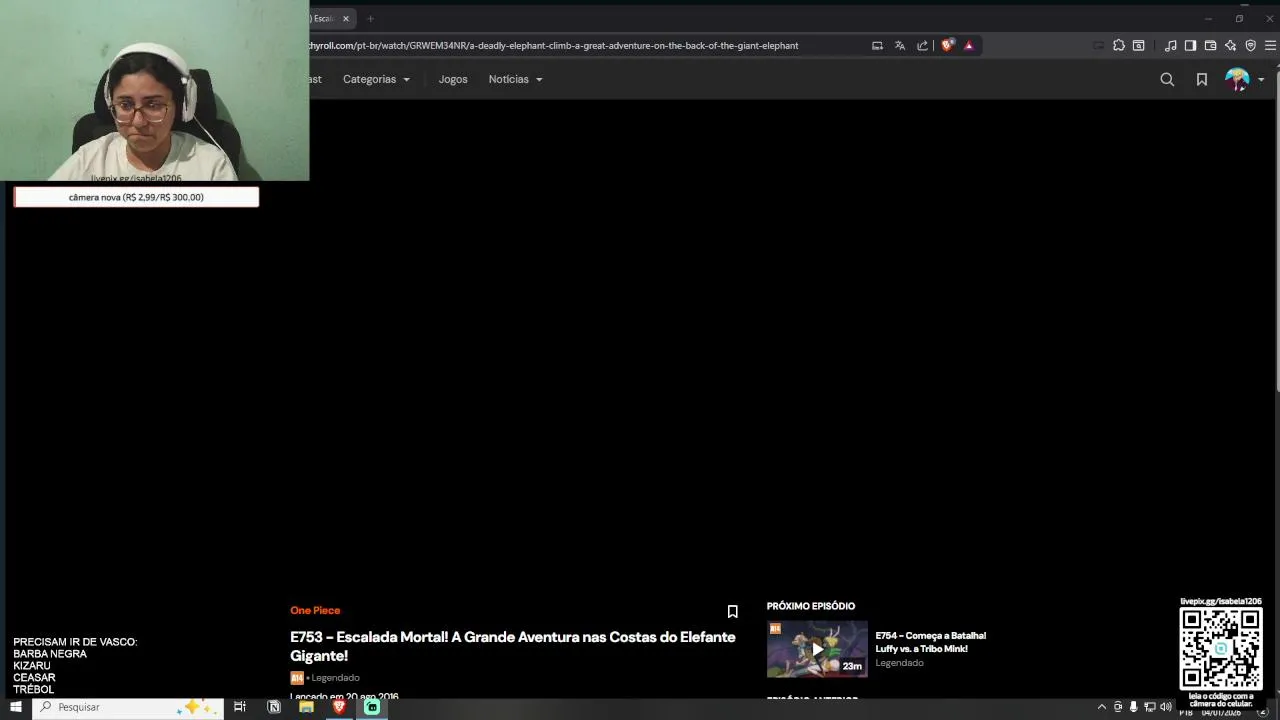The width and height of the screenshot is (1280, 720).
Task: Expand the Notícias dropdown menu
Action: coord(515,79)
